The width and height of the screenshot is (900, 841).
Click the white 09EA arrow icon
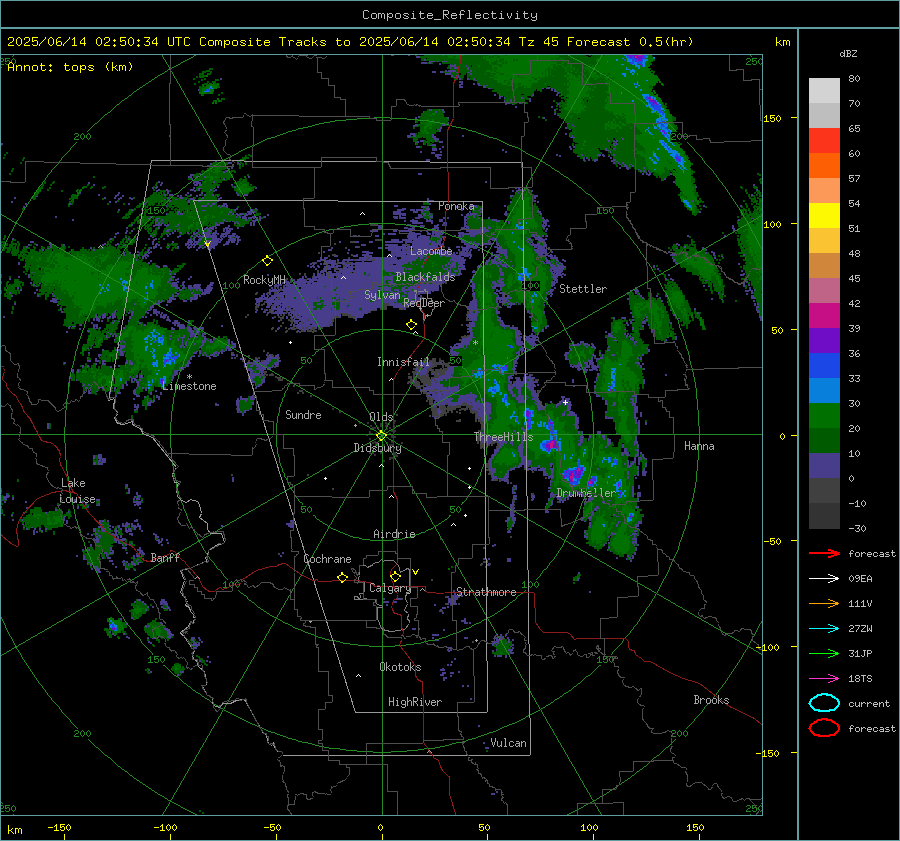[824, 579]
